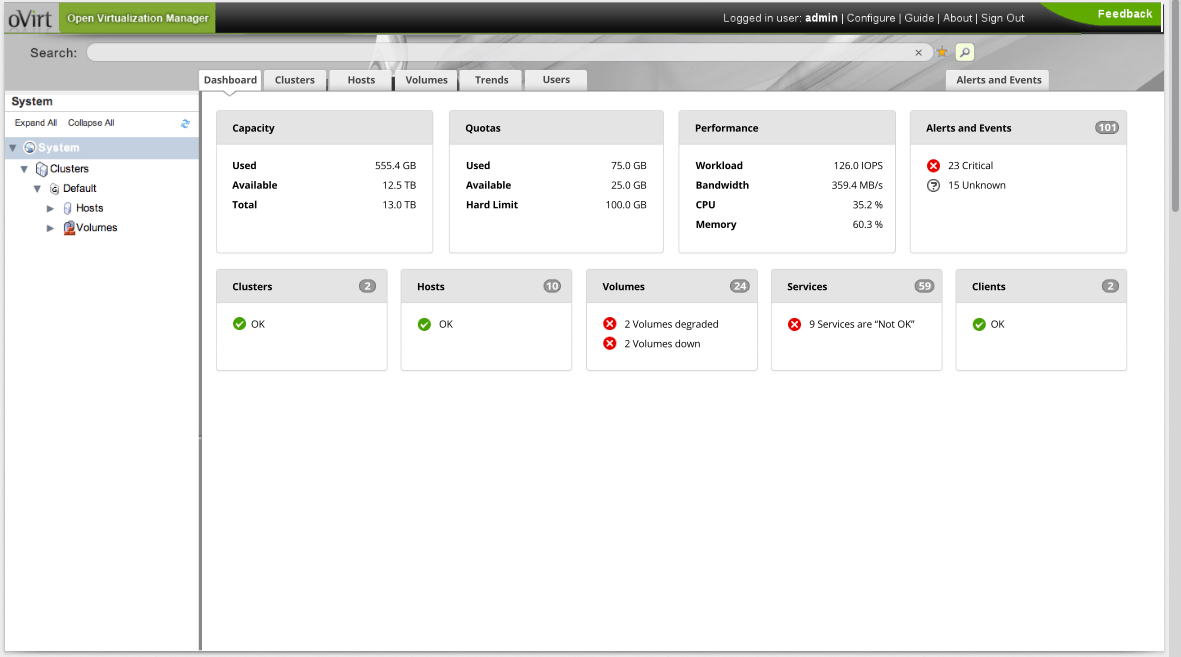Open the Hosts tab

click(361, 80)
